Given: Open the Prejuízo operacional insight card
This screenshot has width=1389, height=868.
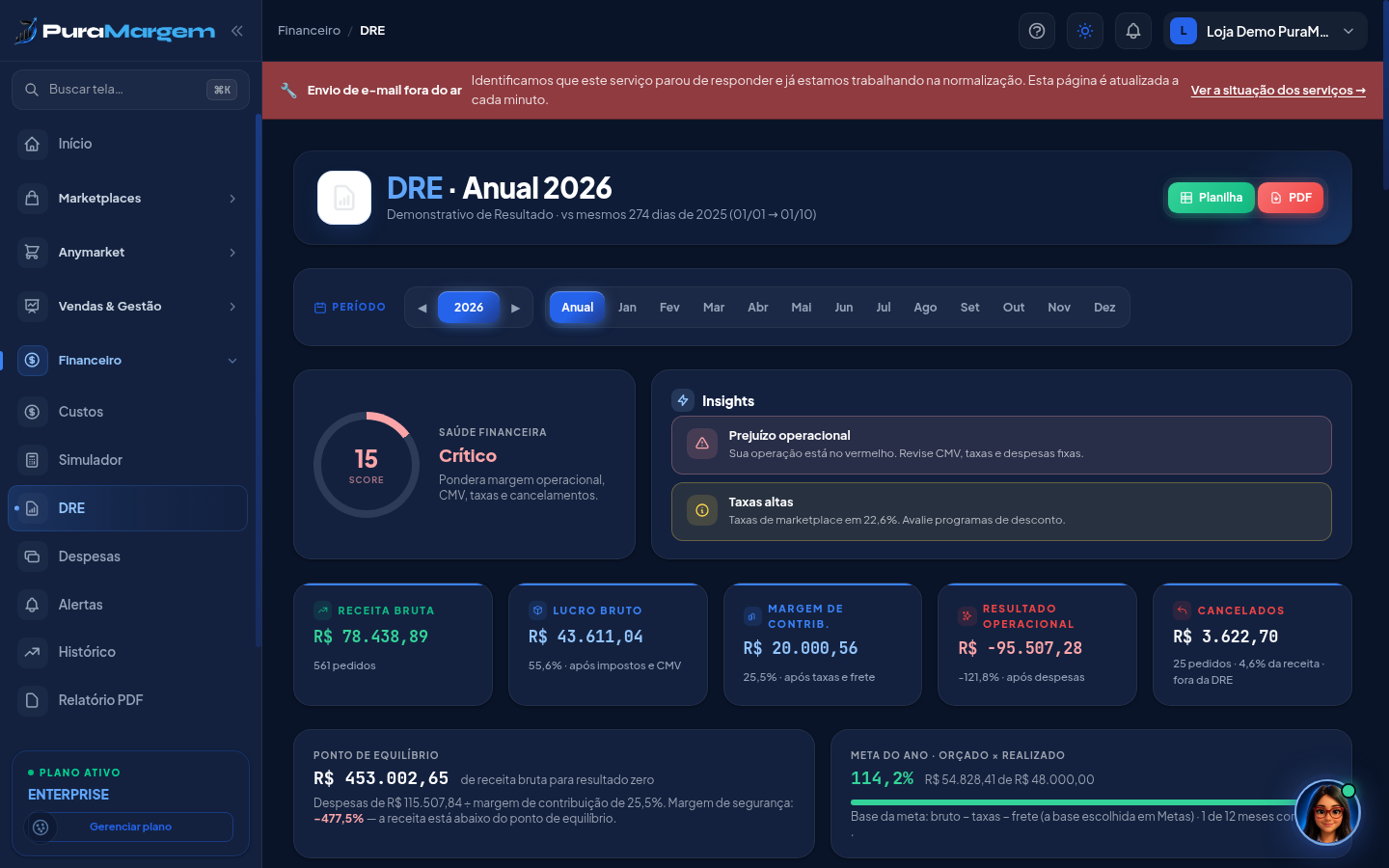Looking at the screenshot, I should 1001,445.
